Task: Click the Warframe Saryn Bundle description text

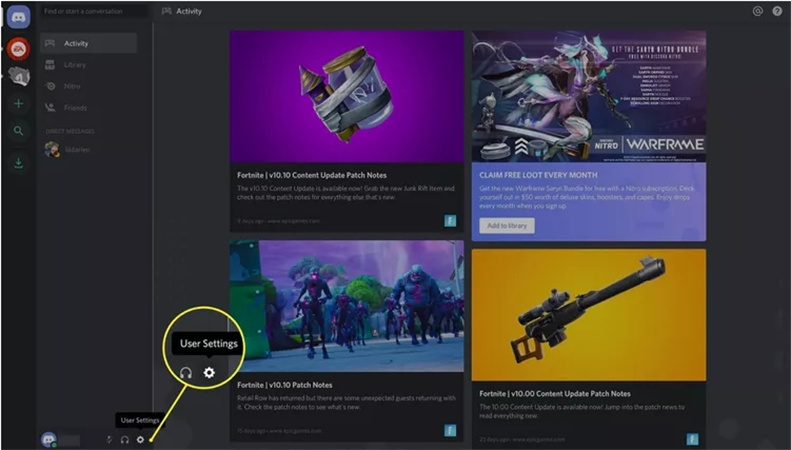Action: click(587, 197)
